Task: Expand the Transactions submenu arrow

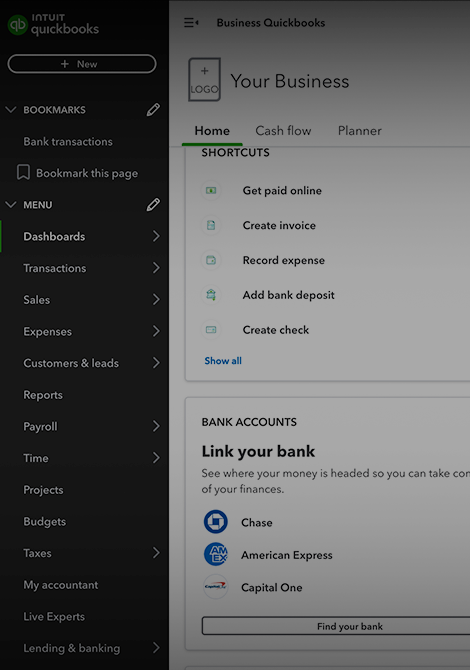Action: [x=156, y=268]
